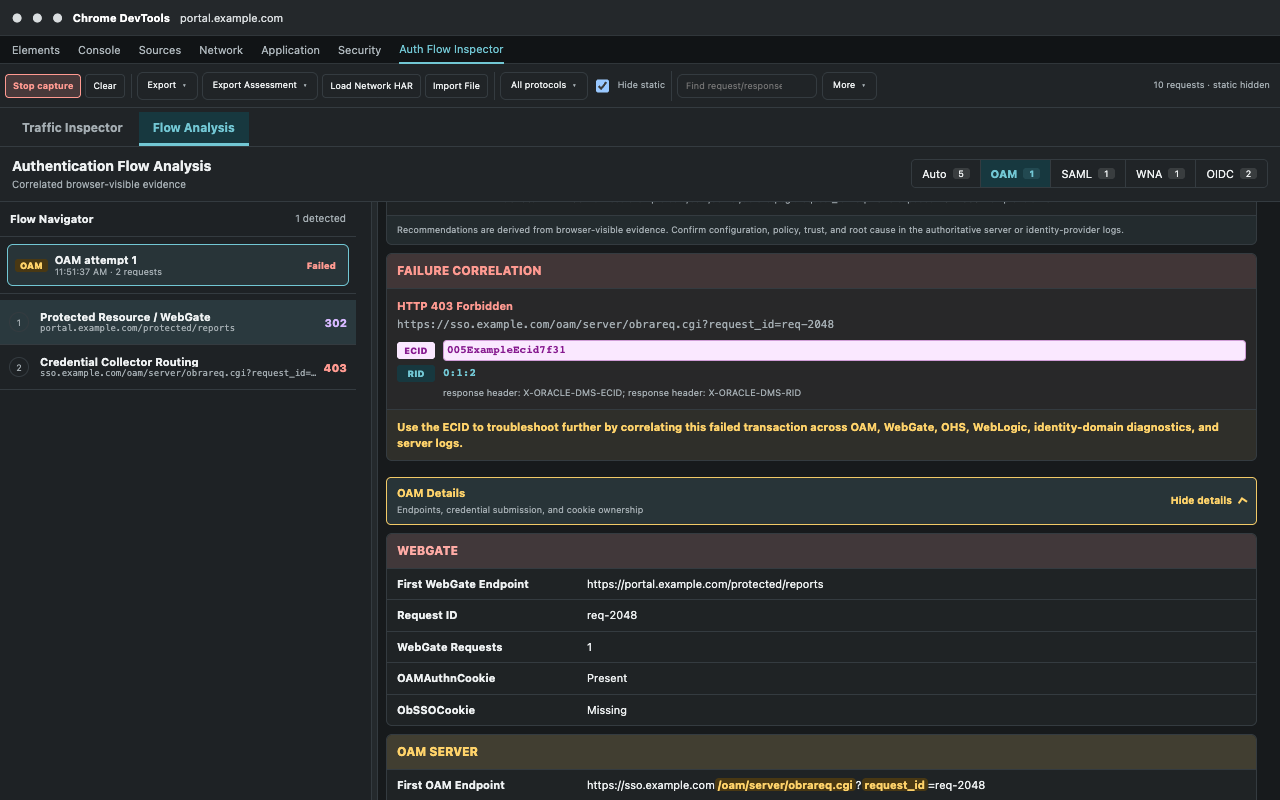Select the SAML protocol filter
This screenshot has width=1280, height=800.
1088,174
